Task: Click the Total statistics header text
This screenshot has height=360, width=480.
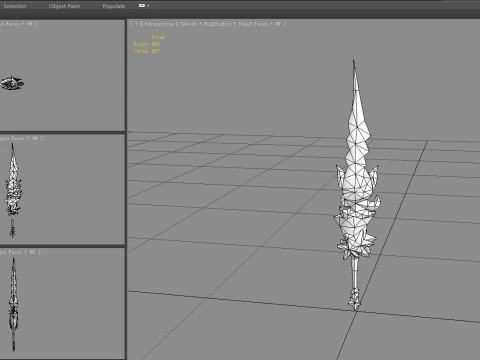Action: [x=158, y=37]
